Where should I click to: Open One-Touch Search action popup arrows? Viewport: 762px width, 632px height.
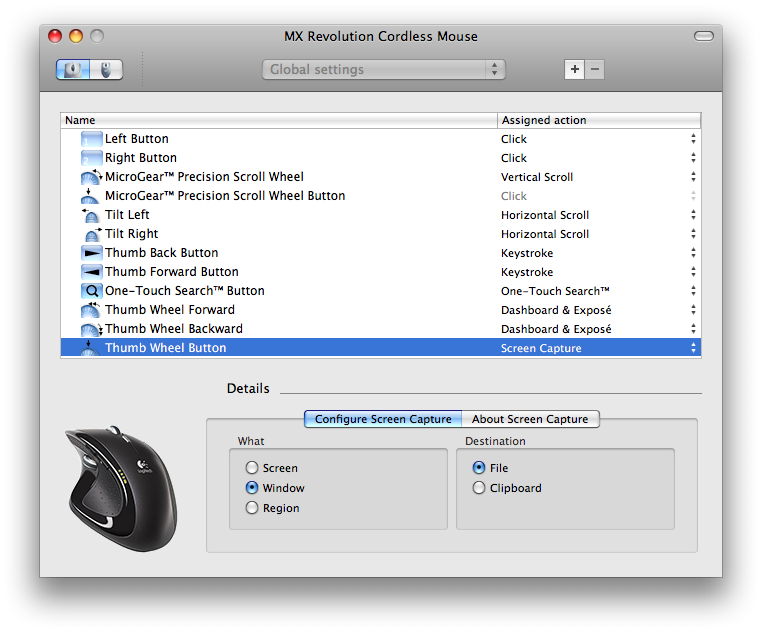pyautogui.click(x=693, y=291)
